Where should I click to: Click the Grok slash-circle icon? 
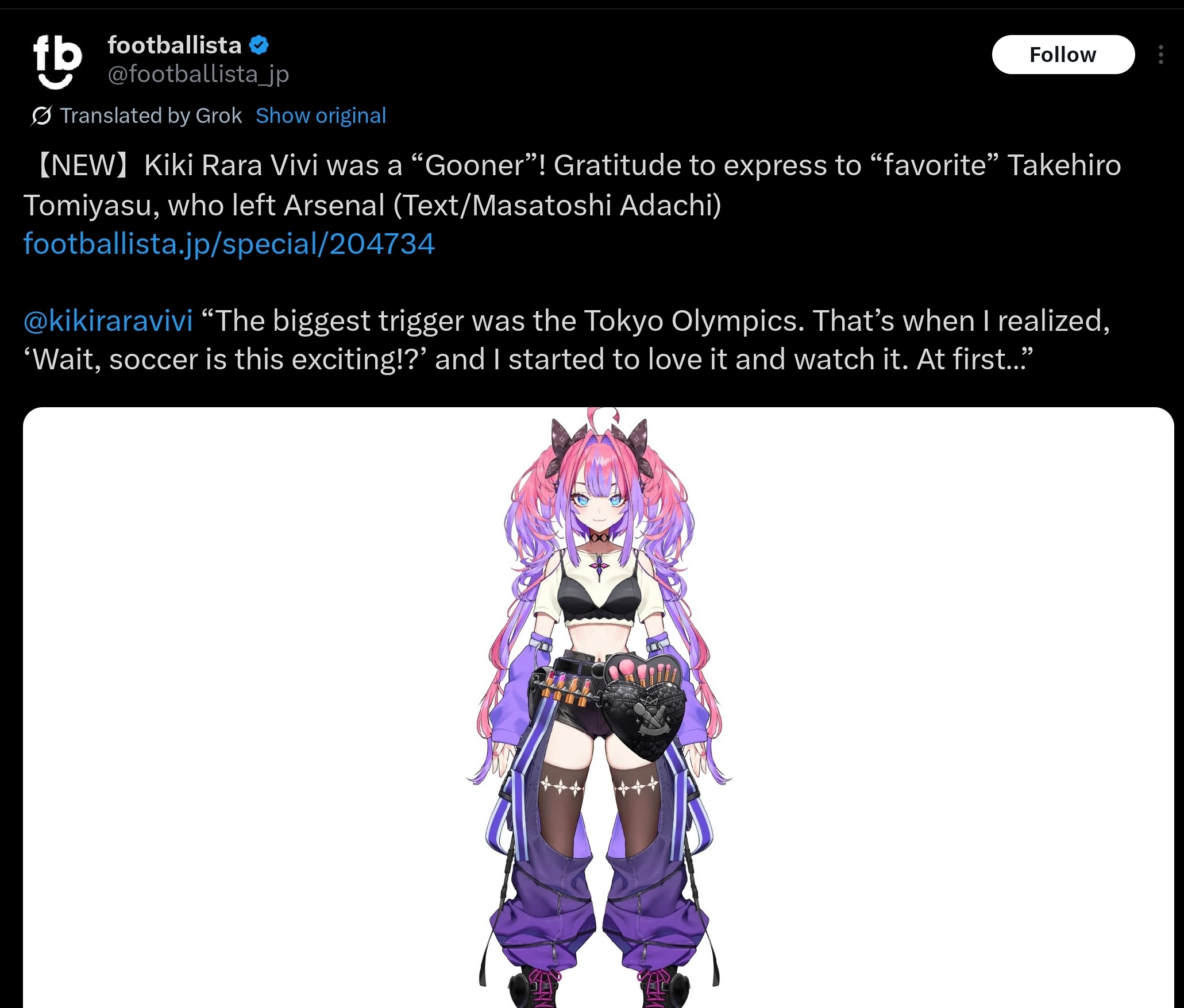point(41,115)
